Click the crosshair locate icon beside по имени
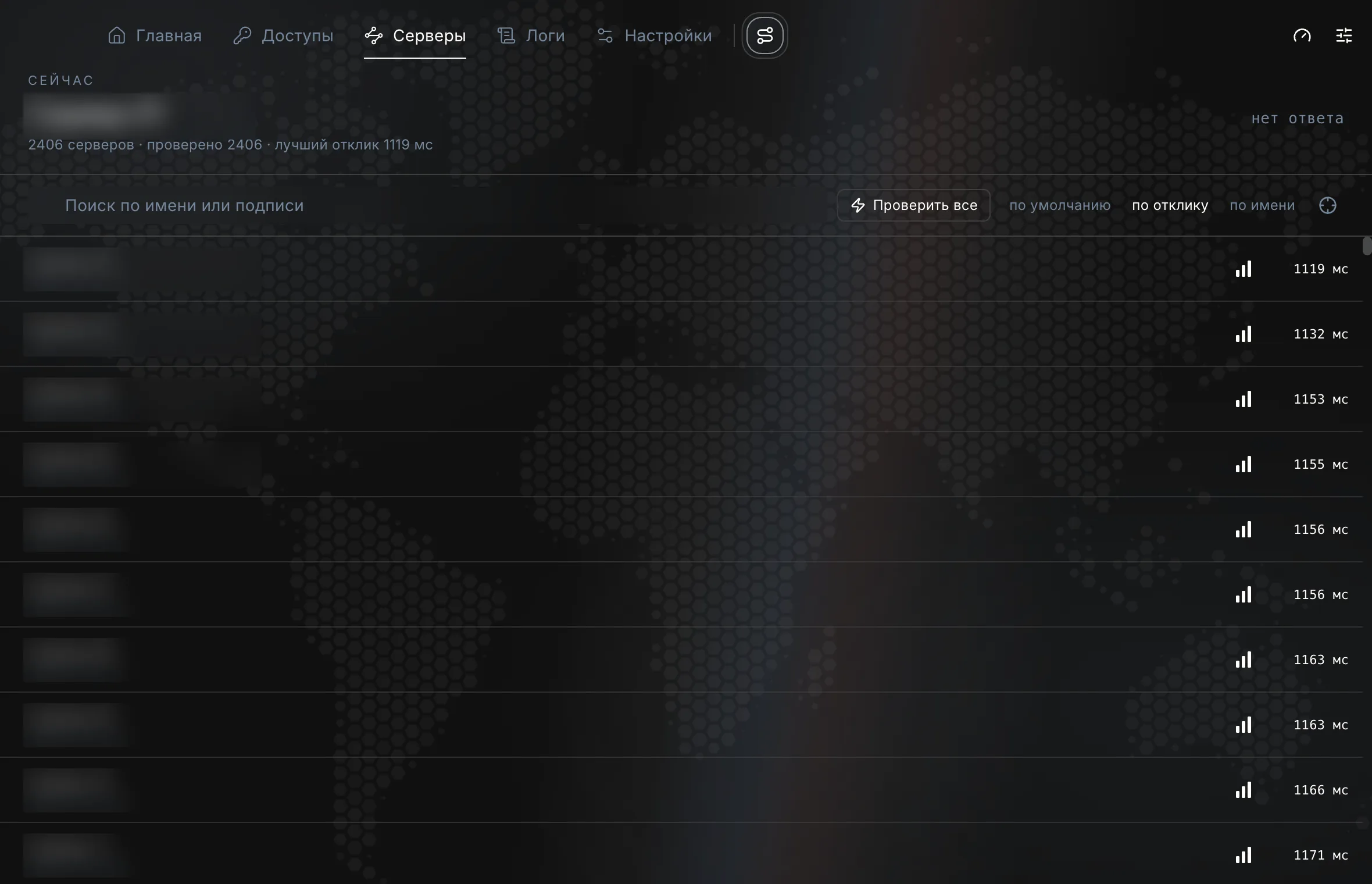1372x884 pixels. coord(1328,205)
